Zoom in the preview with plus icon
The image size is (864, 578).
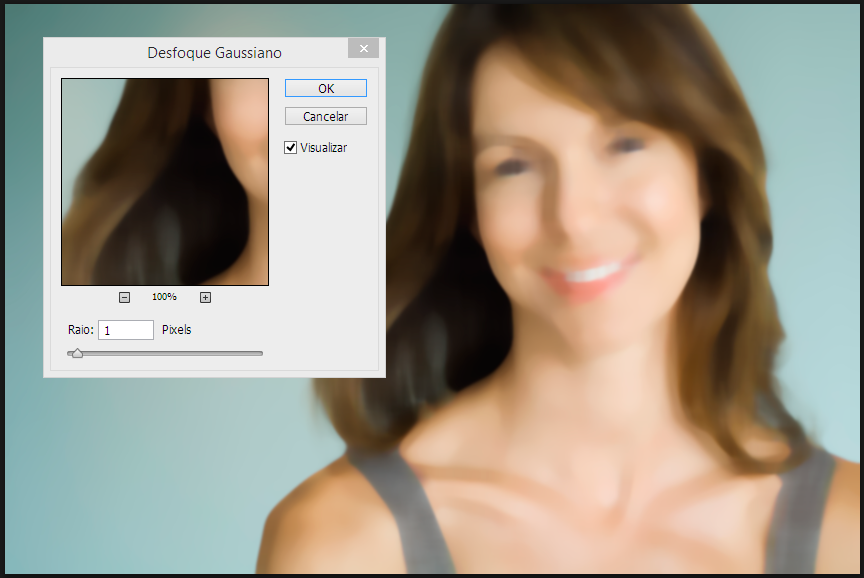pos(206,298)
